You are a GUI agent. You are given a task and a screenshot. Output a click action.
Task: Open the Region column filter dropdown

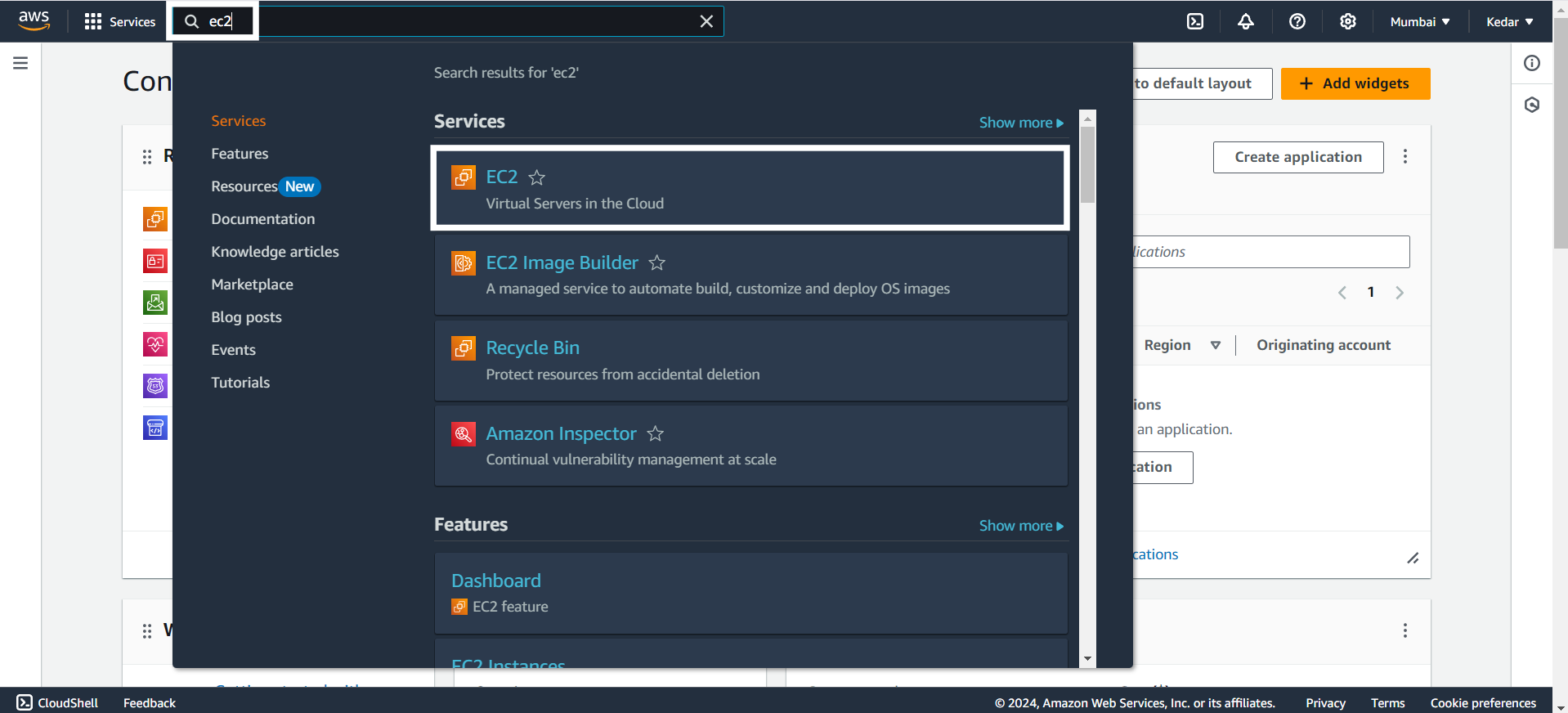[1215, 345]
